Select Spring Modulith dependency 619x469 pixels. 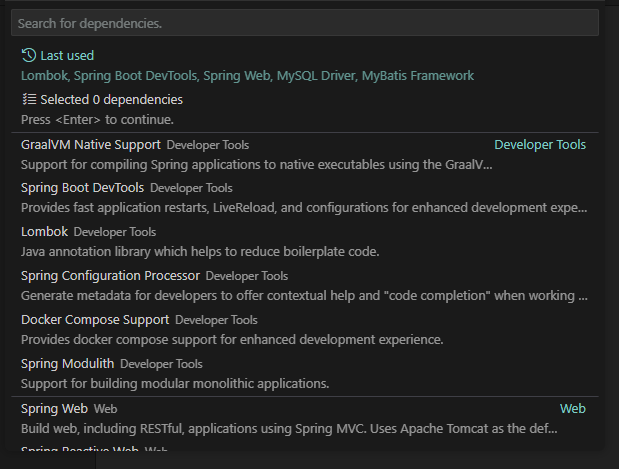click(305, 373)
